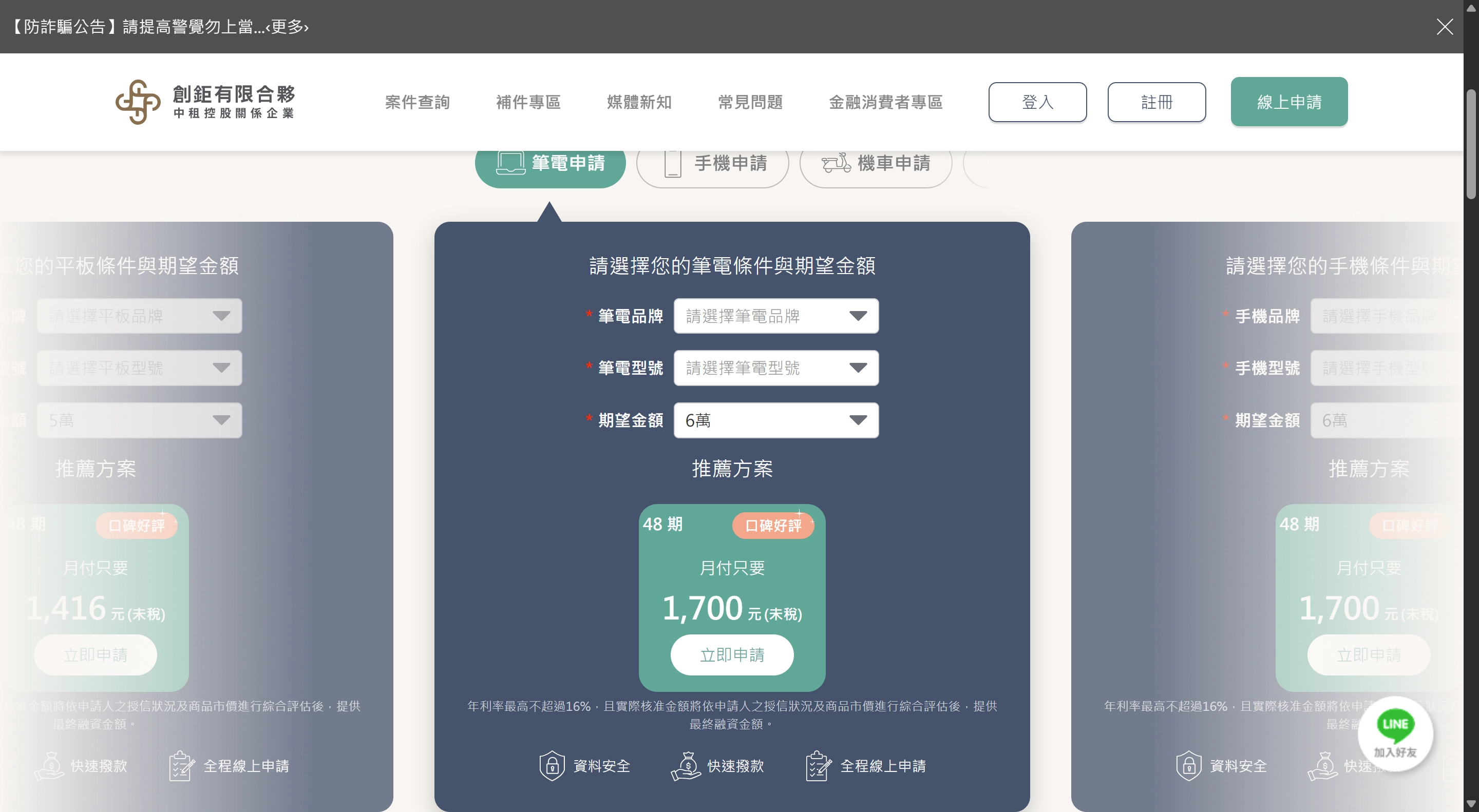Open 媒體新知 menu item

click(x=639, y=102)
